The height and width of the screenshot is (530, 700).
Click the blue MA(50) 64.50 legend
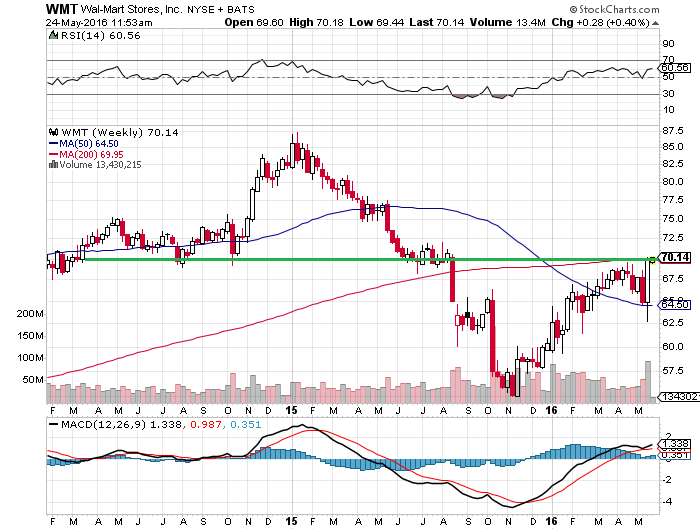pyautogui.click(x=84, y=144)
